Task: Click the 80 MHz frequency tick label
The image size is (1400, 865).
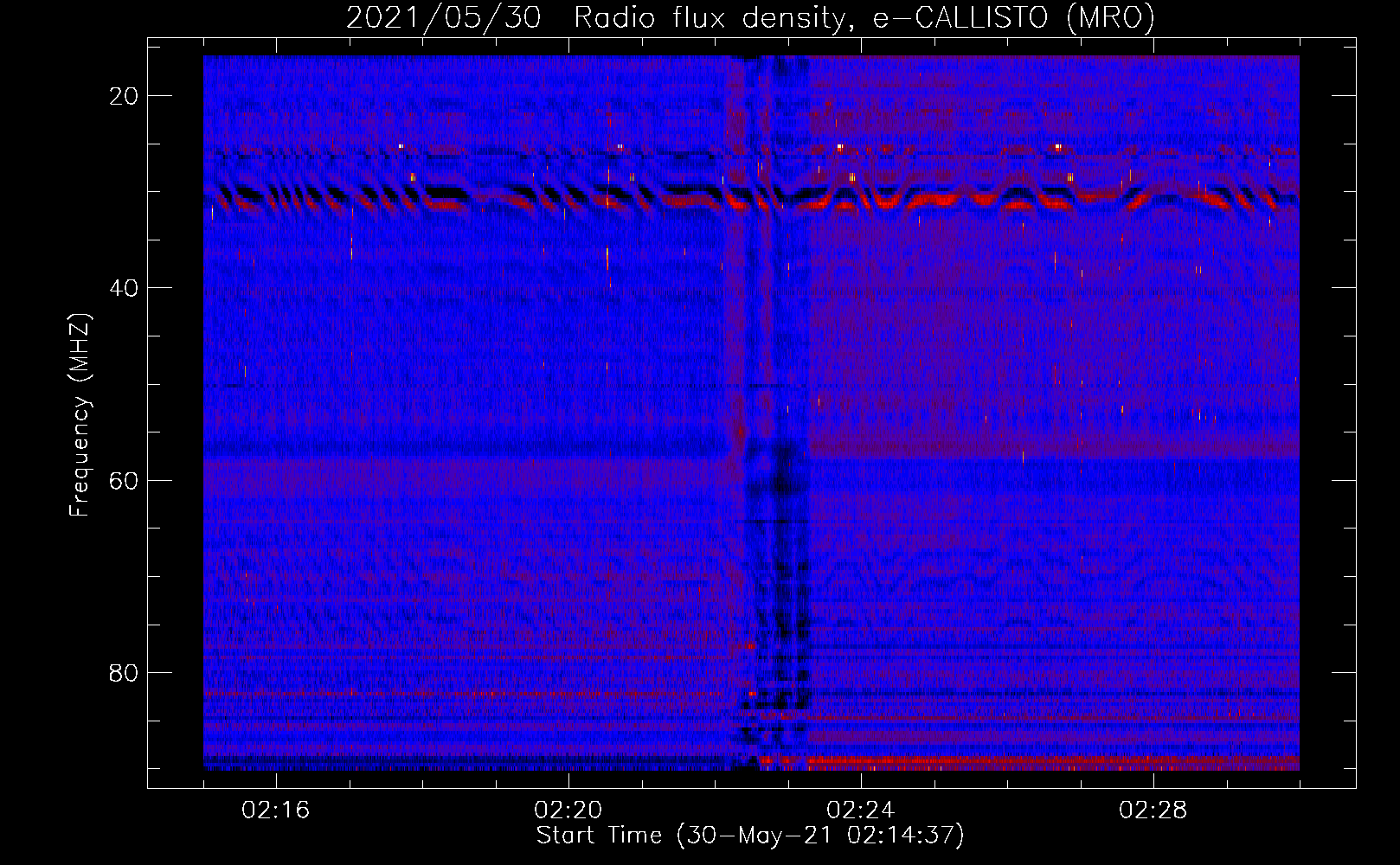Action: click(125, 672)
